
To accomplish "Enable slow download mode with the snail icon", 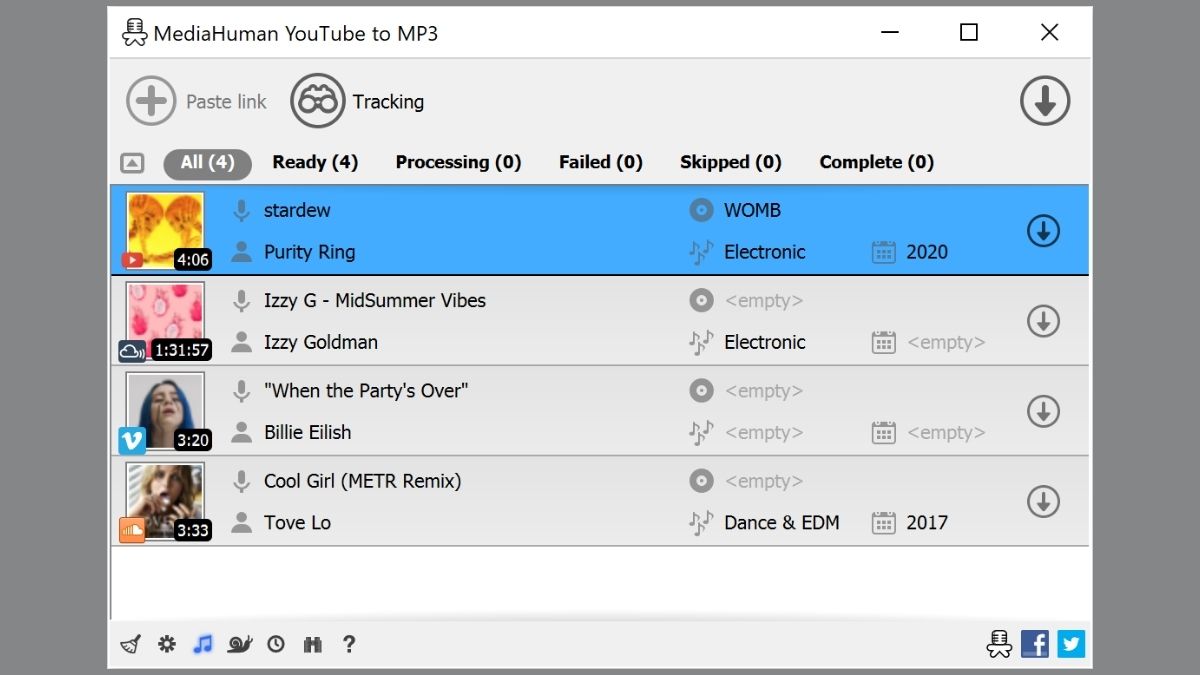I will (238, 644).
